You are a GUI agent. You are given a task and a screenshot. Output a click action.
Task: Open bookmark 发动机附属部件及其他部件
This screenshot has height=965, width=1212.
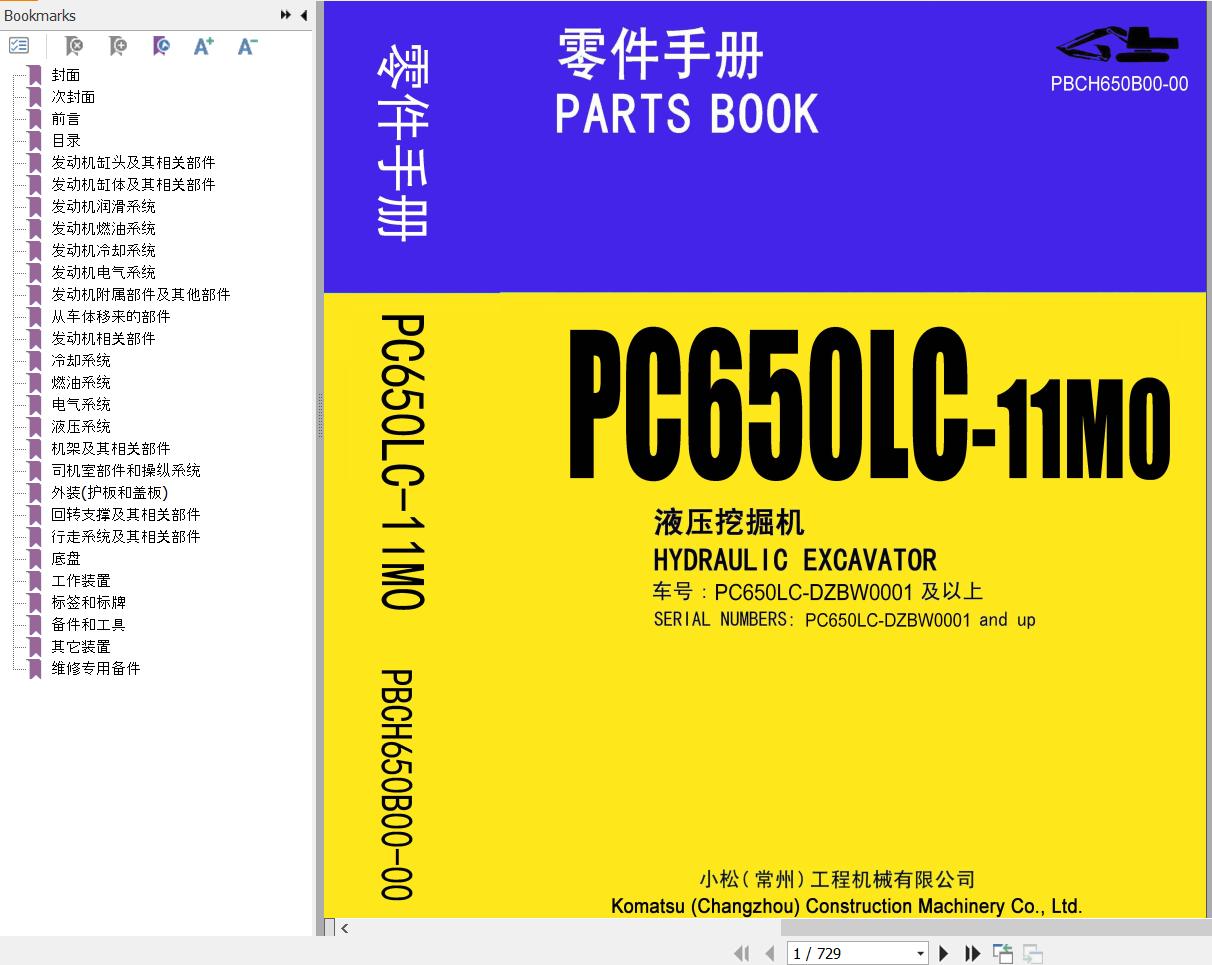pos(141,295)
